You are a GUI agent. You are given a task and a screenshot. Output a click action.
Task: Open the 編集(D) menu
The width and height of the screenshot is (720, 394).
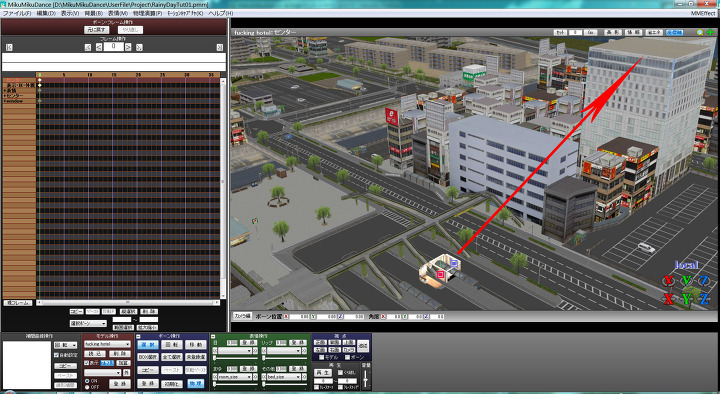click(x=46, y=13)
